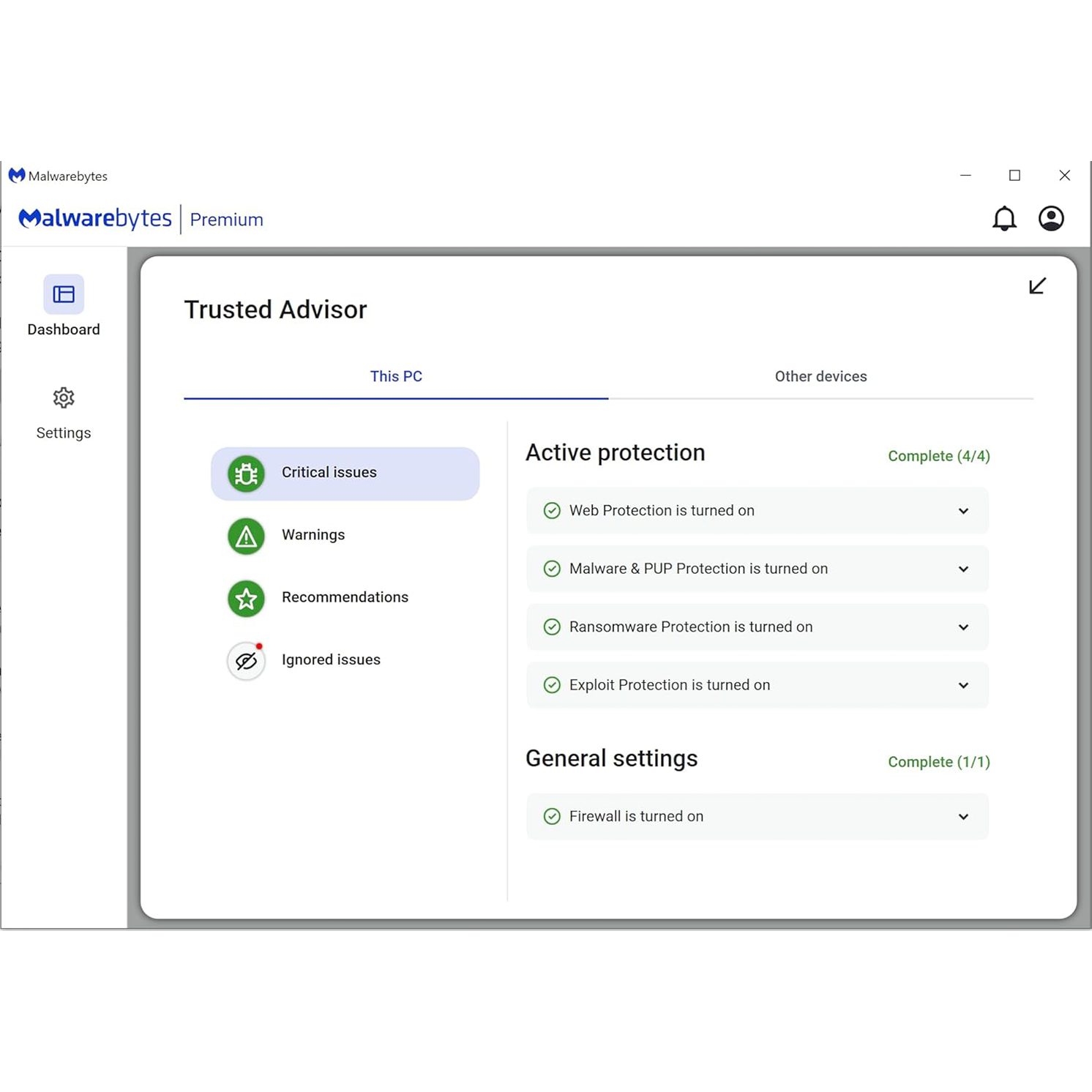Open the account profile icon
Image resolution: width=1092 pixels, height=1092 pixels.
(x=1052, y=217)
